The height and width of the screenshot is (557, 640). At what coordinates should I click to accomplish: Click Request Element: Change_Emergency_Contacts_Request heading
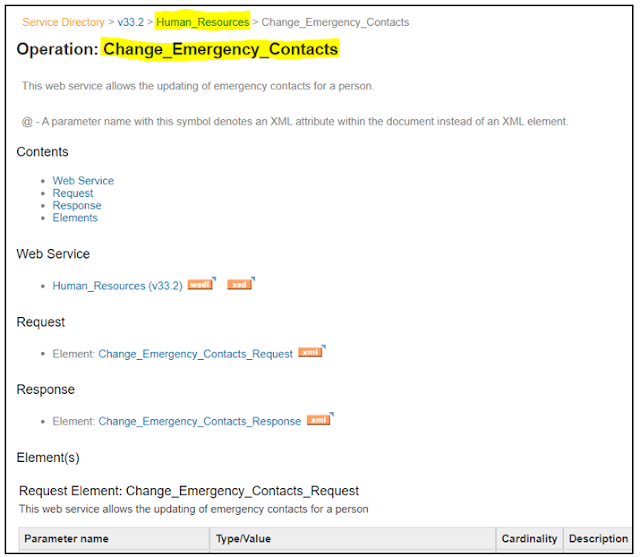pos(189,490)
